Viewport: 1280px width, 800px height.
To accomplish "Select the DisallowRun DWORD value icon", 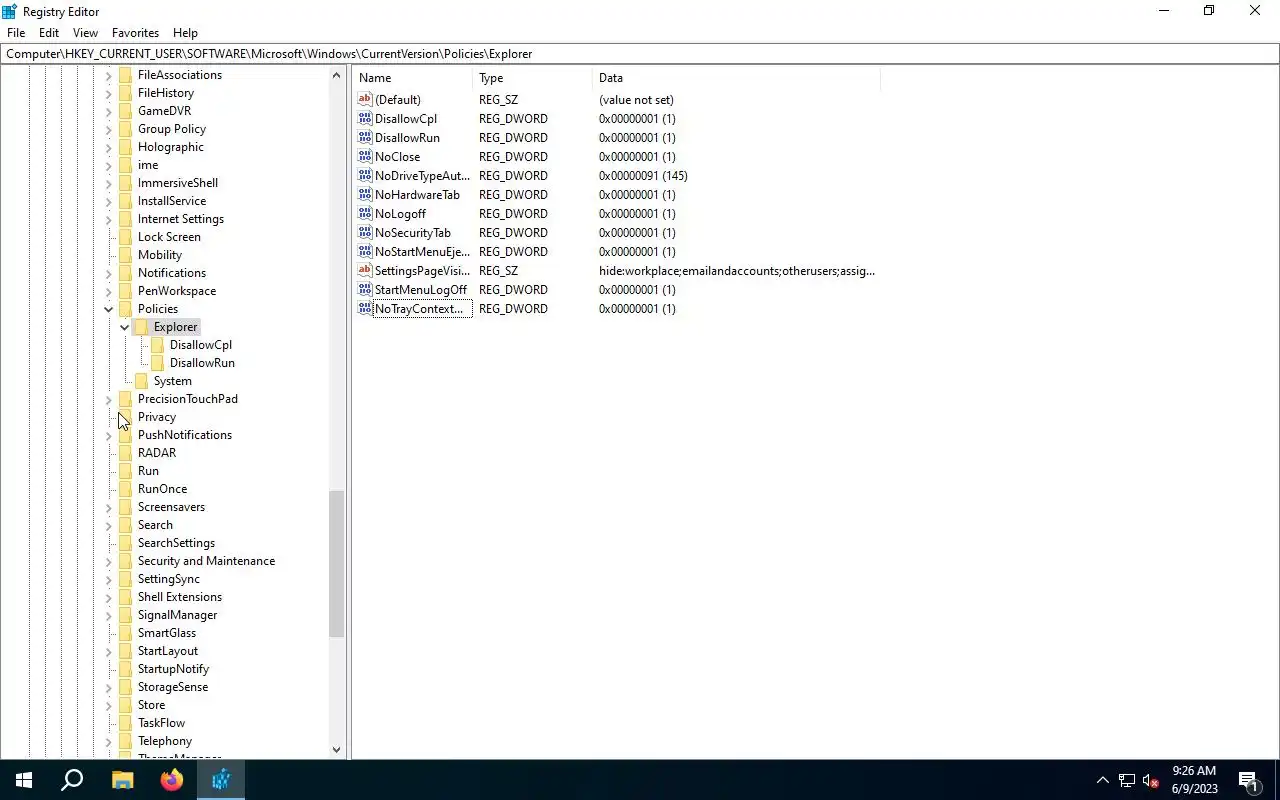I will coord(365,137).
